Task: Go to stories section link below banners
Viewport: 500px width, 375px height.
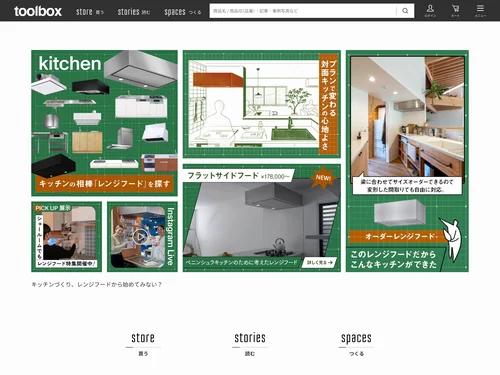Action: (x=250, y=344)
